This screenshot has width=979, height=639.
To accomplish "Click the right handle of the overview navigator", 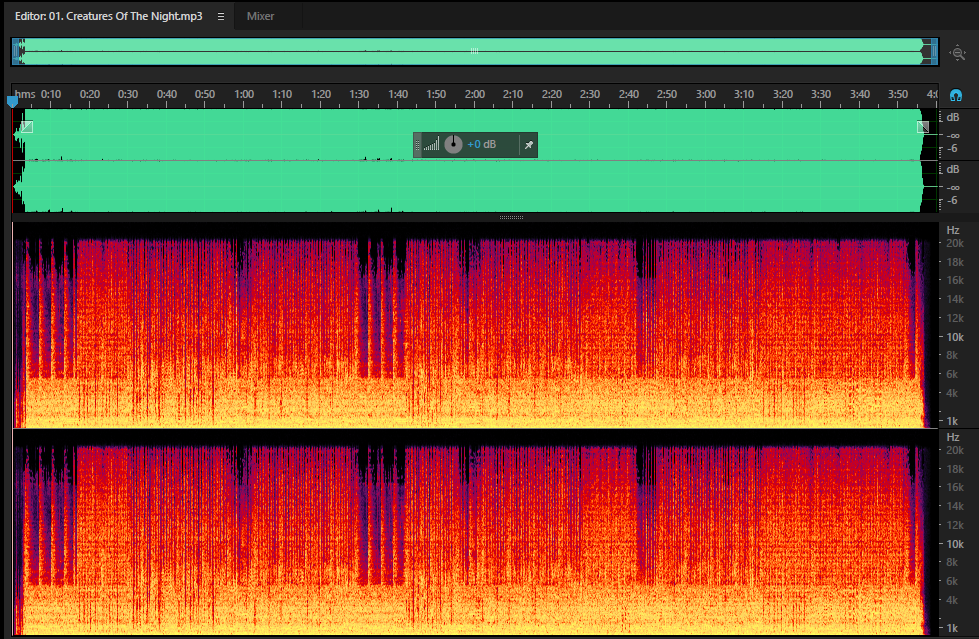I will click(935, 52).
